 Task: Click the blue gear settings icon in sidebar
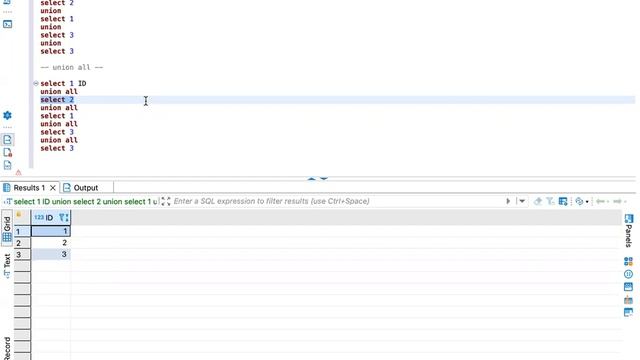(7, 116)
